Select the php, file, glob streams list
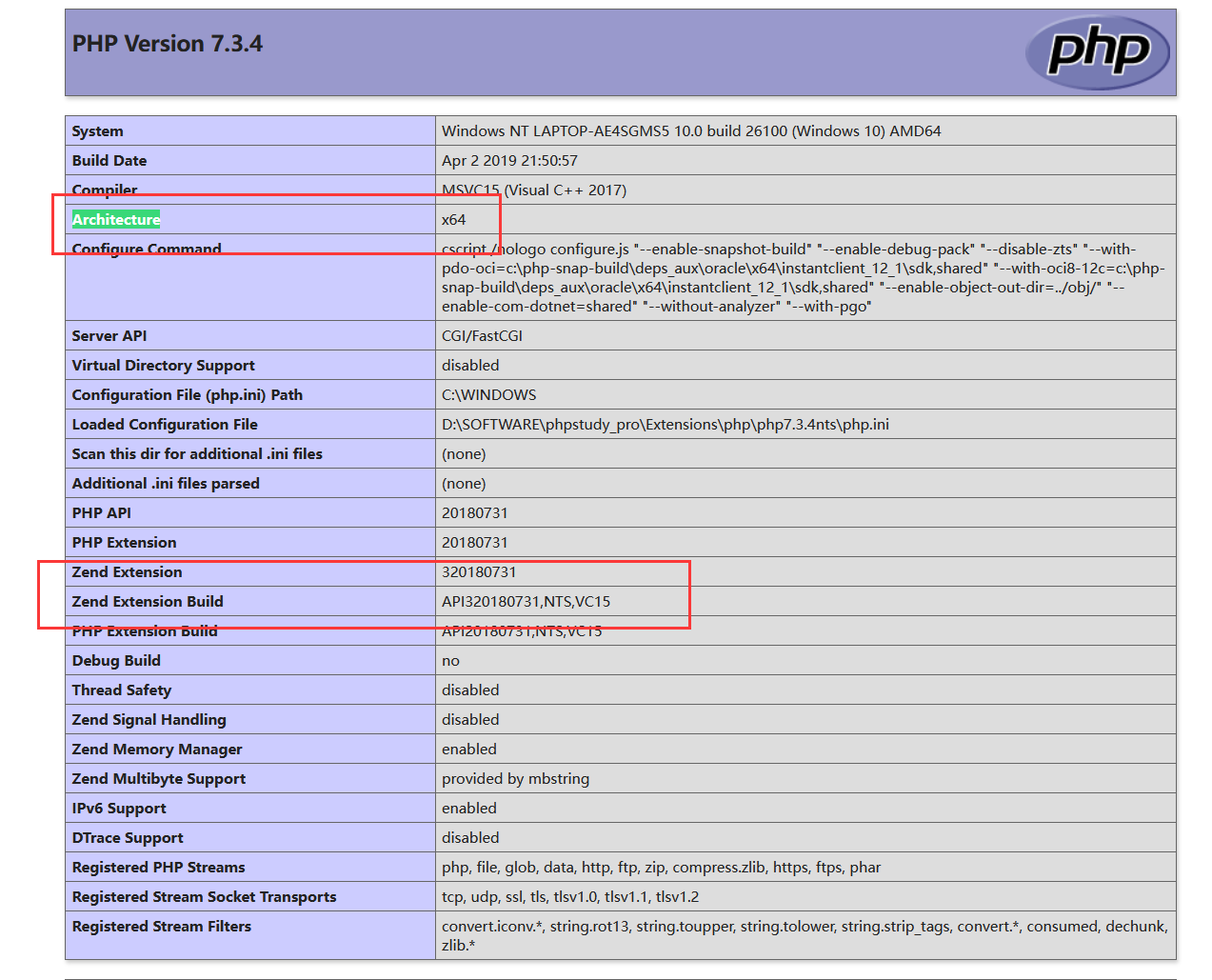This screenshot has width=1212, height=980. coord(661,868)
